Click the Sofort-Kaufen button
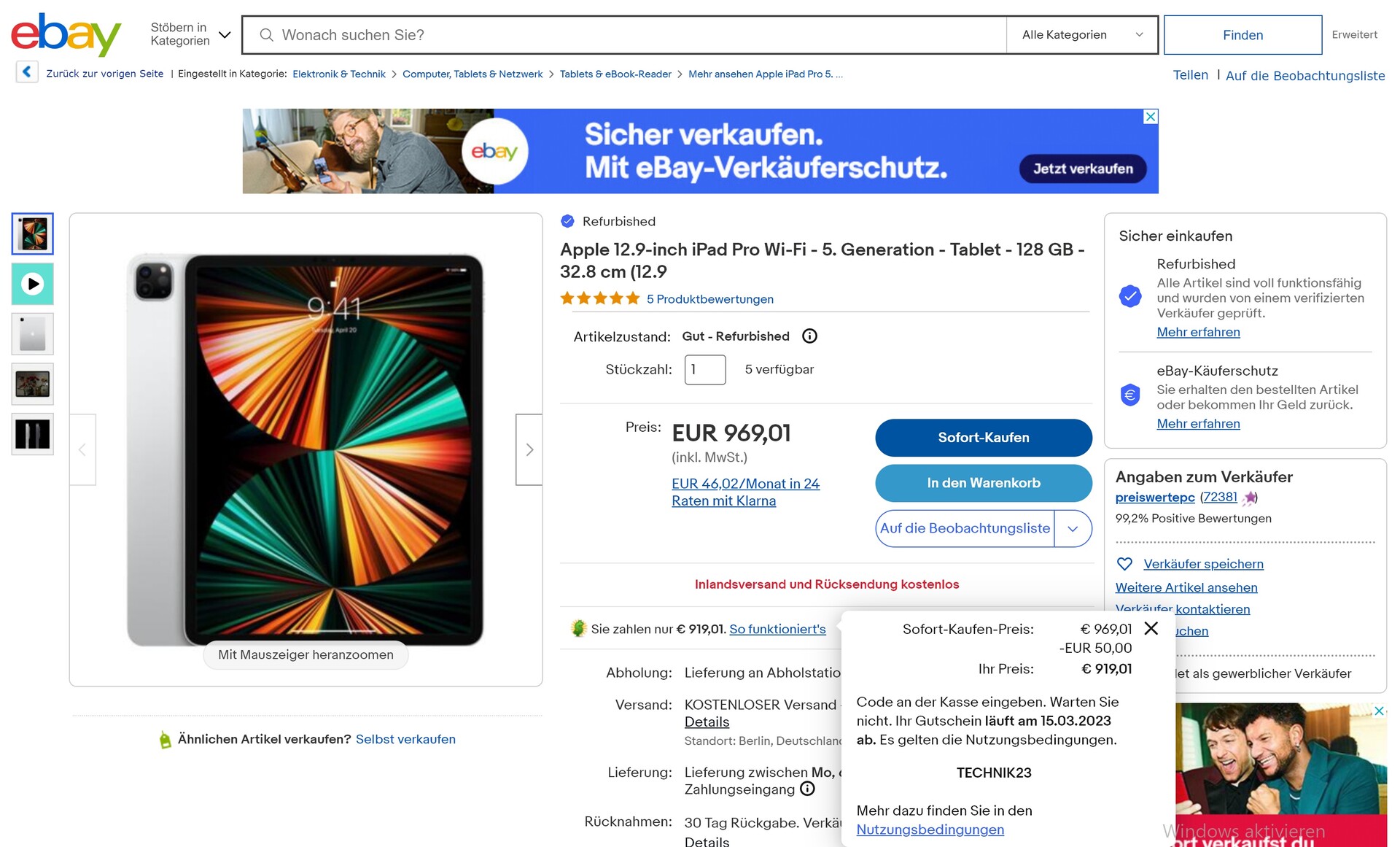Viewport: 1400px width, 847px height. tap(984, 438)
